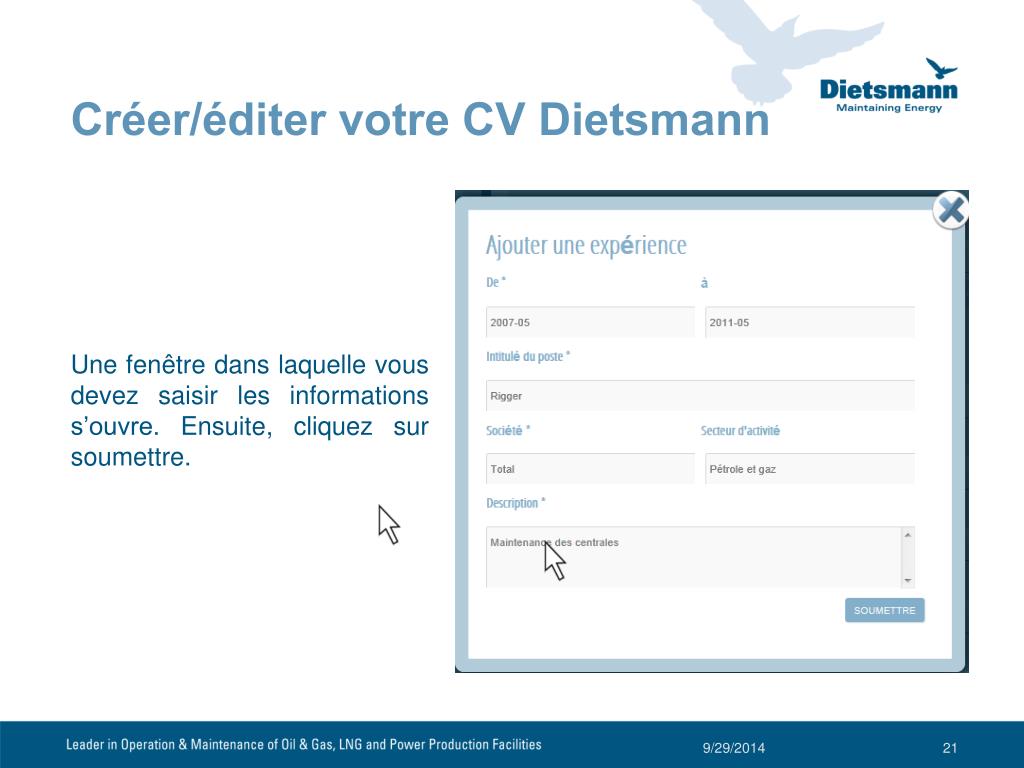Click the Secteur d'activité field

(810, 469)
